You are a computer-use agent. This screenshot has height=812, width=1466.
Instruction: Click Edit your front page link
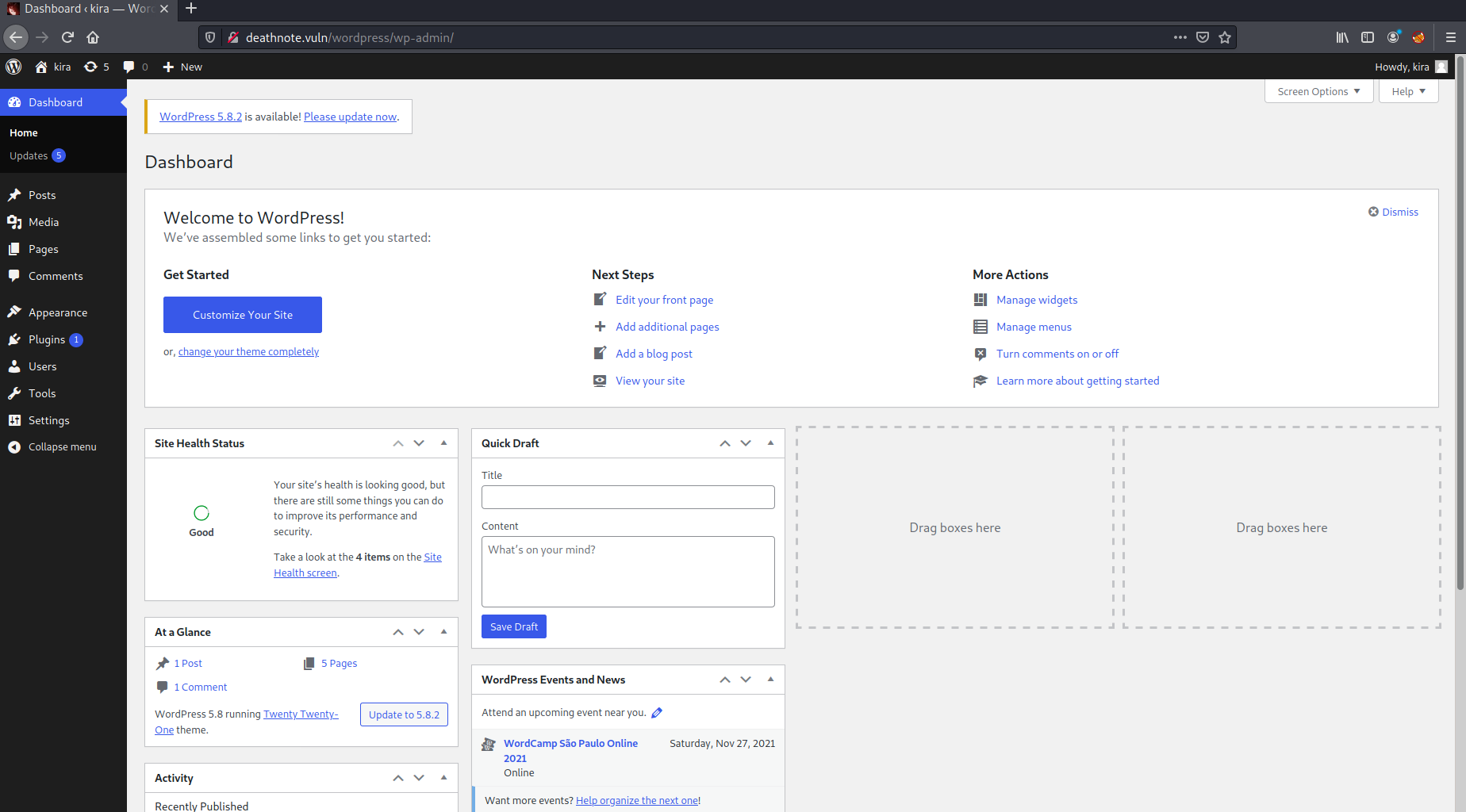[664, 300]
